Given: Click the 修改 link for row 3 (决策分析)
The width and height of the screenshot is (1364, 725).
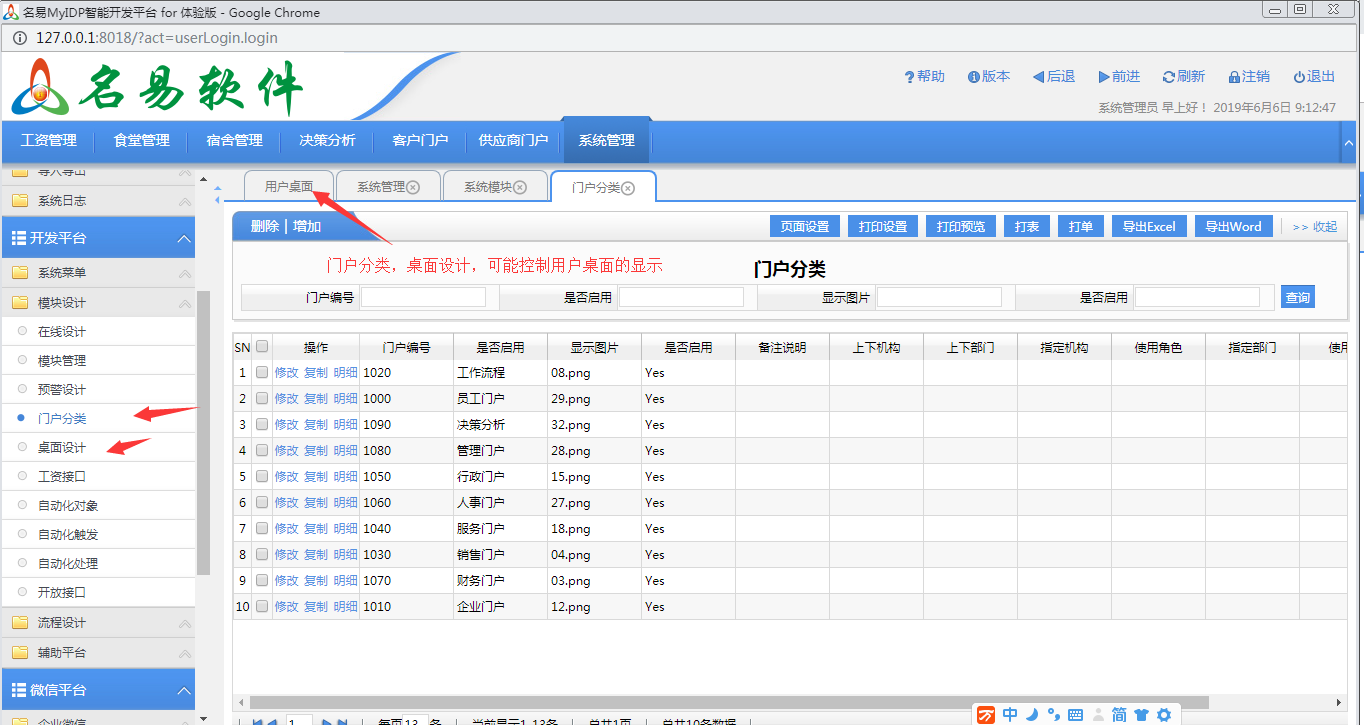Looking at the screenshot, I should tap(286, 425).
